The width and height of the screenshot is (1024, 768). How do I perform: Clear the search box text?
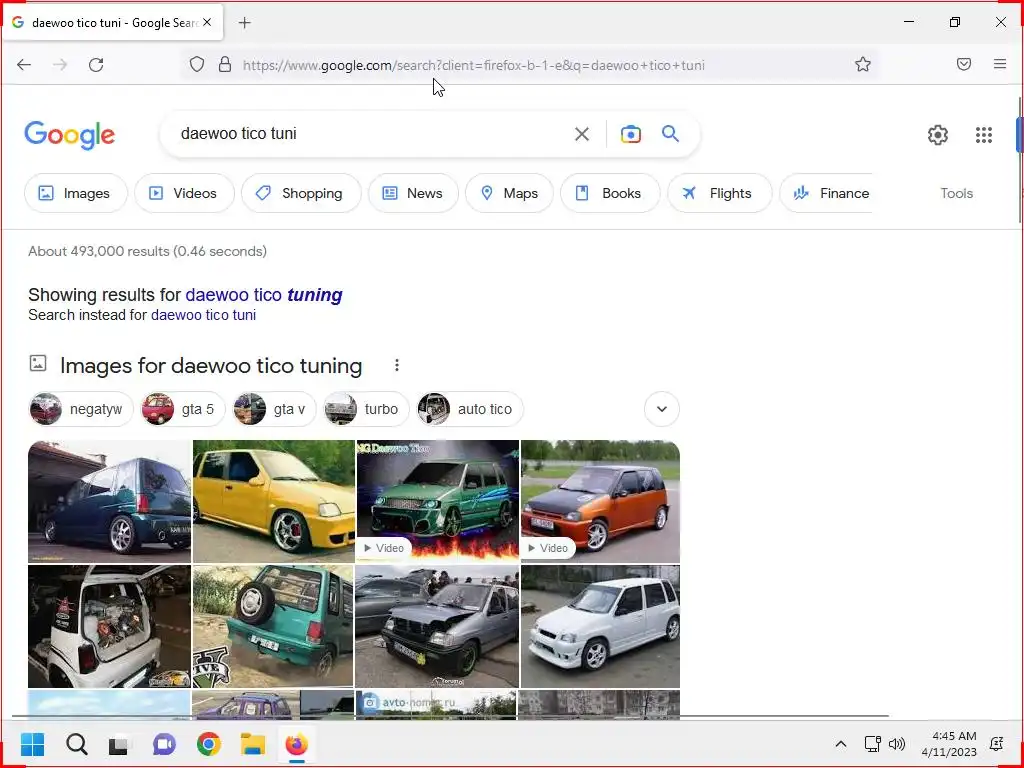pos(582,134)
